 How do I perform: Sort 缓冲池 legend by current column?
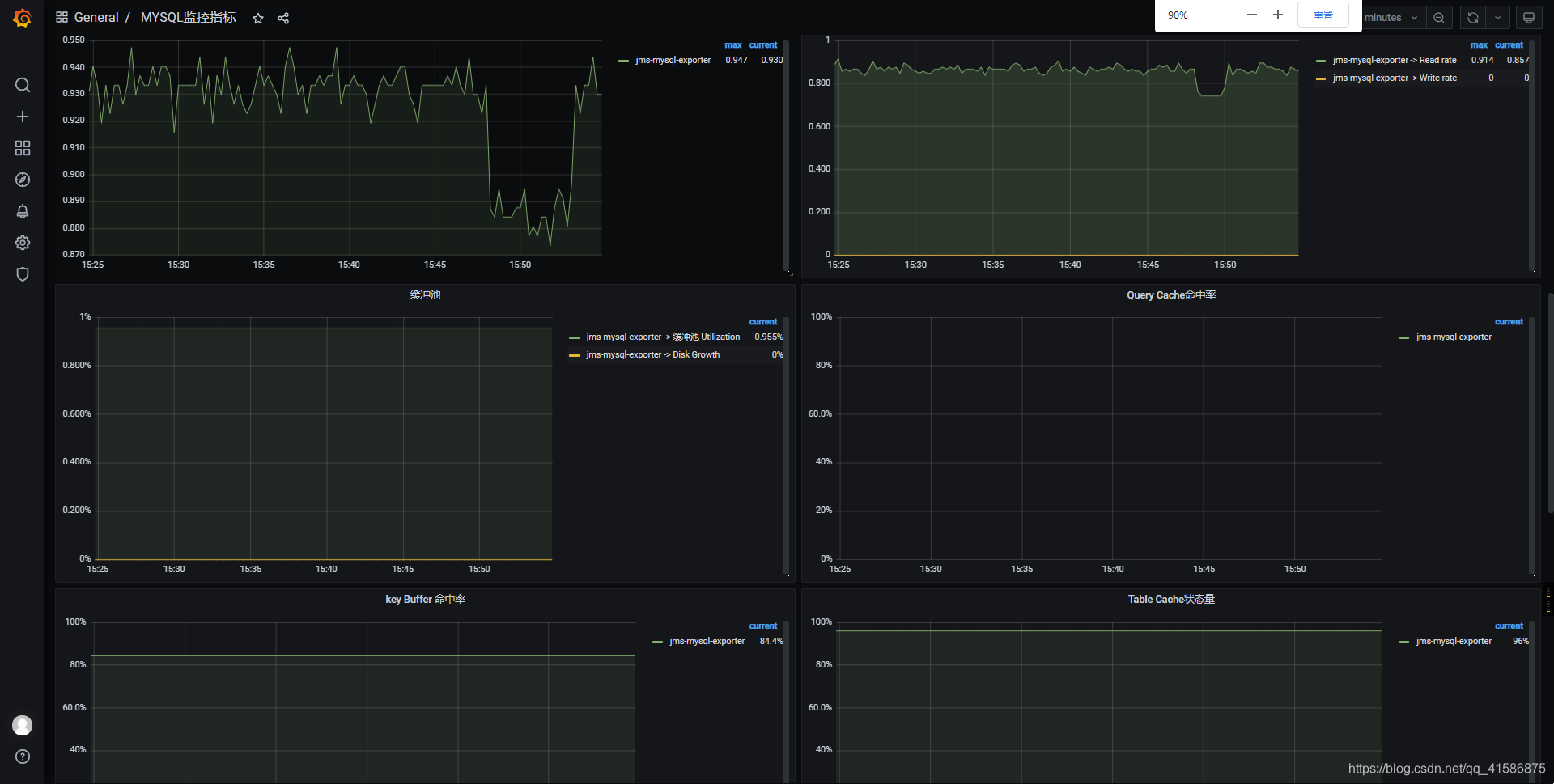762,322
